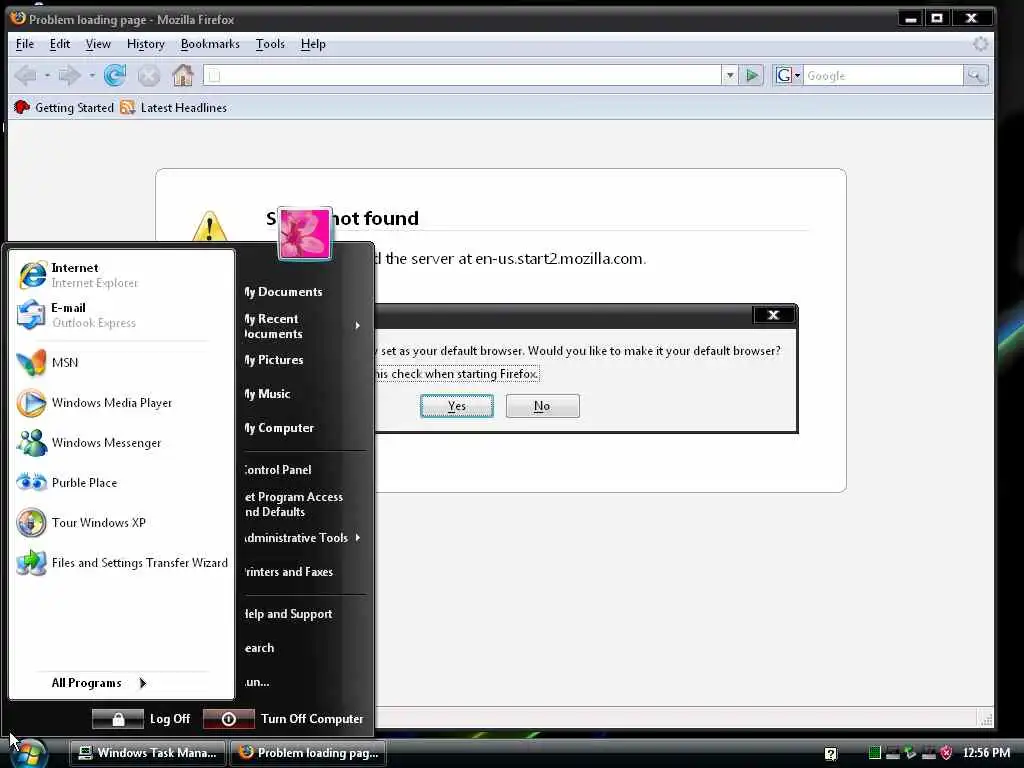This screenshot has width=1024, height=768.
Task: Open the Edit menu
Action: [x=59, y=44]
